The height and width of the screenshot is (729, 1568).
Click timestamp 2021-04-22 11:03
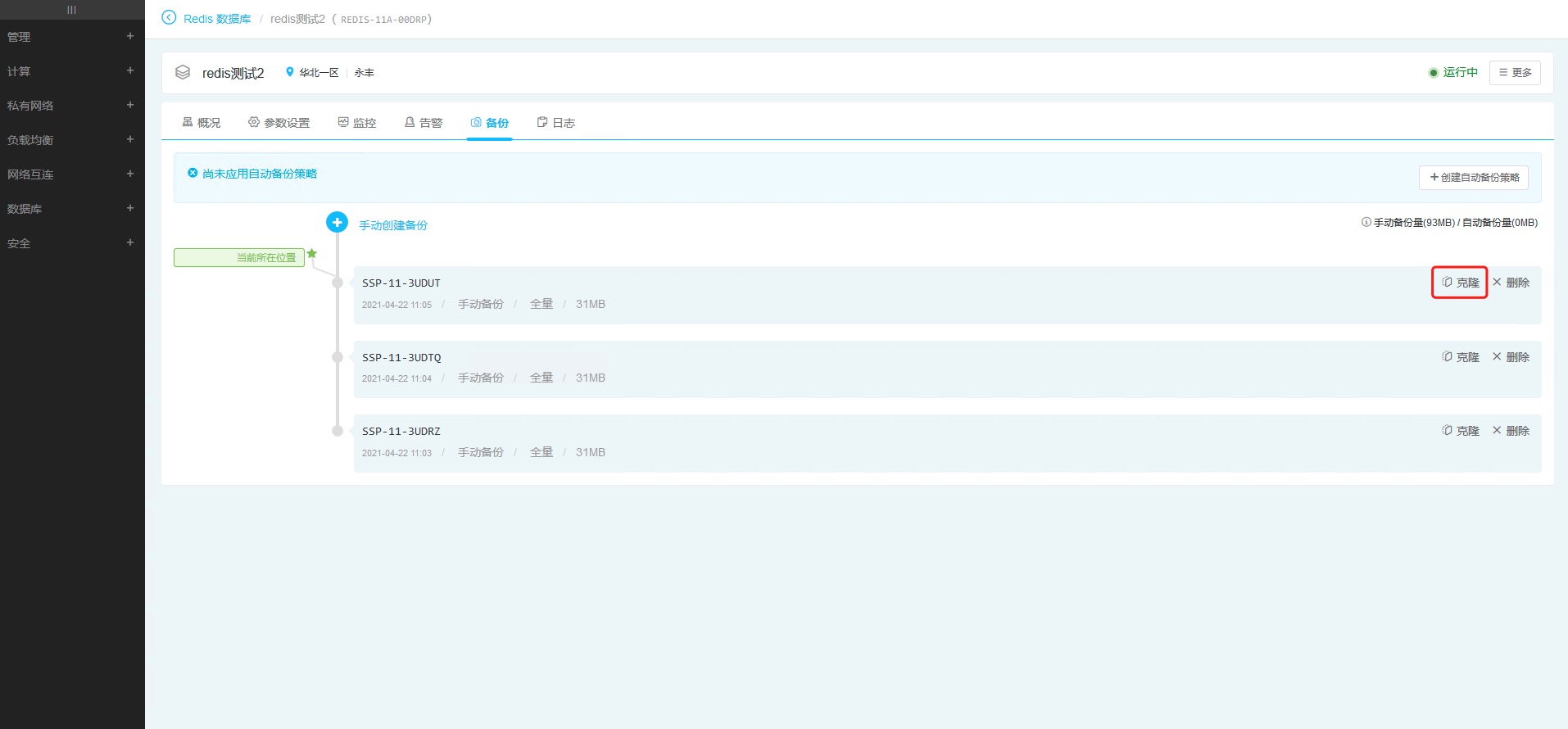tap(397, 453)
